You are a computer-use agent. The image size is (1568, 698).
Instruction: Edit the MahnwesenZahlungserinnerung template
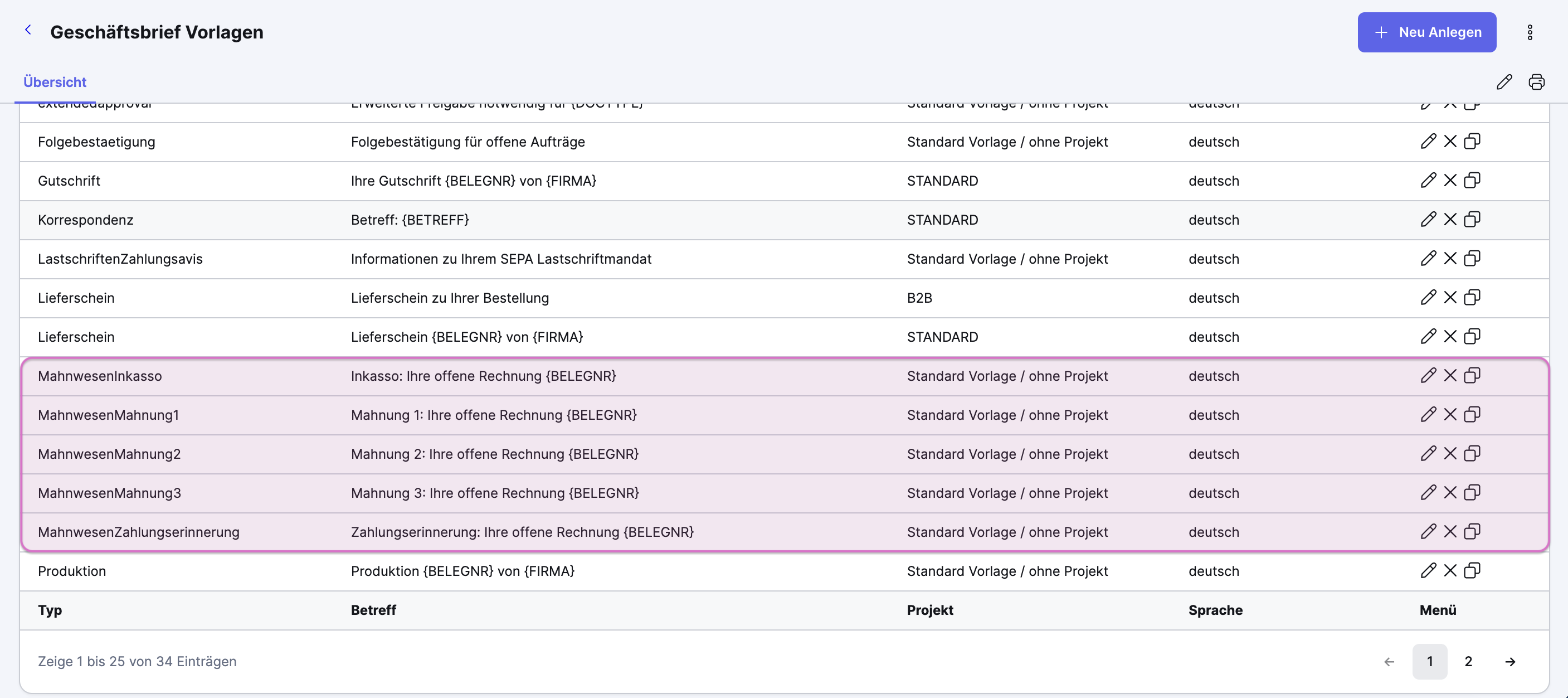1428,531
